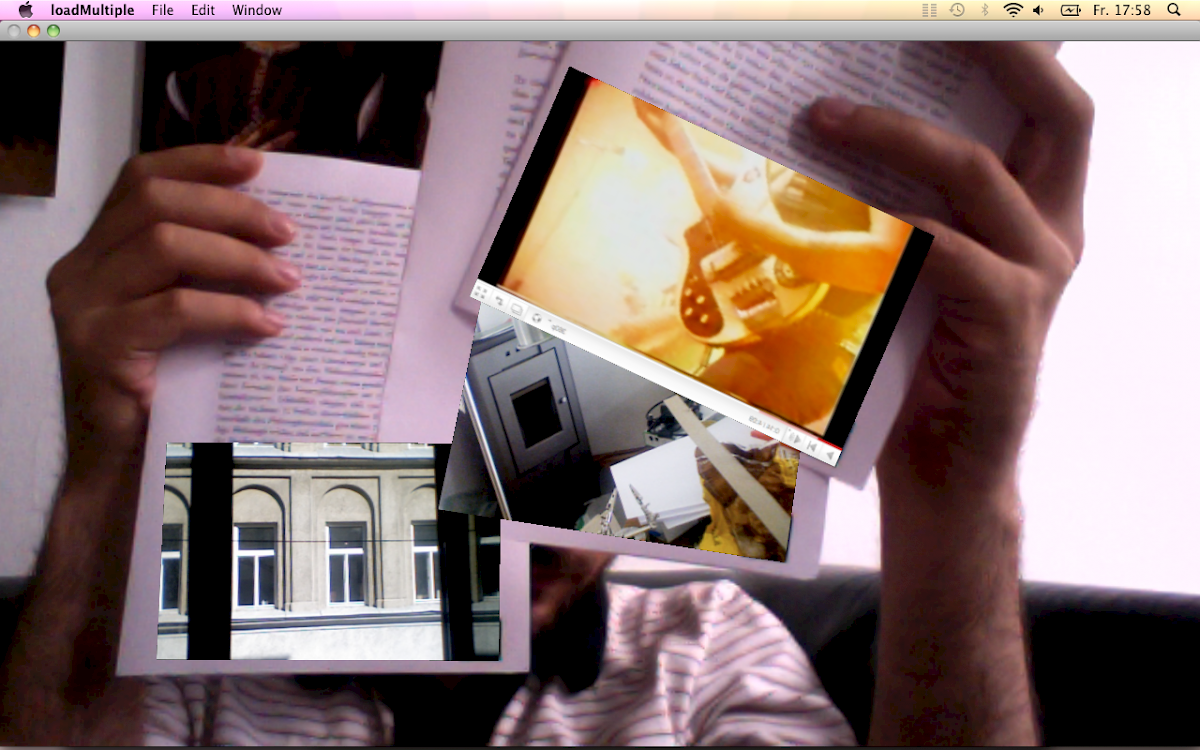The image size is (1200, 750).
Task: Open the volume speaker menu
Action: (x=1039, y=10)
